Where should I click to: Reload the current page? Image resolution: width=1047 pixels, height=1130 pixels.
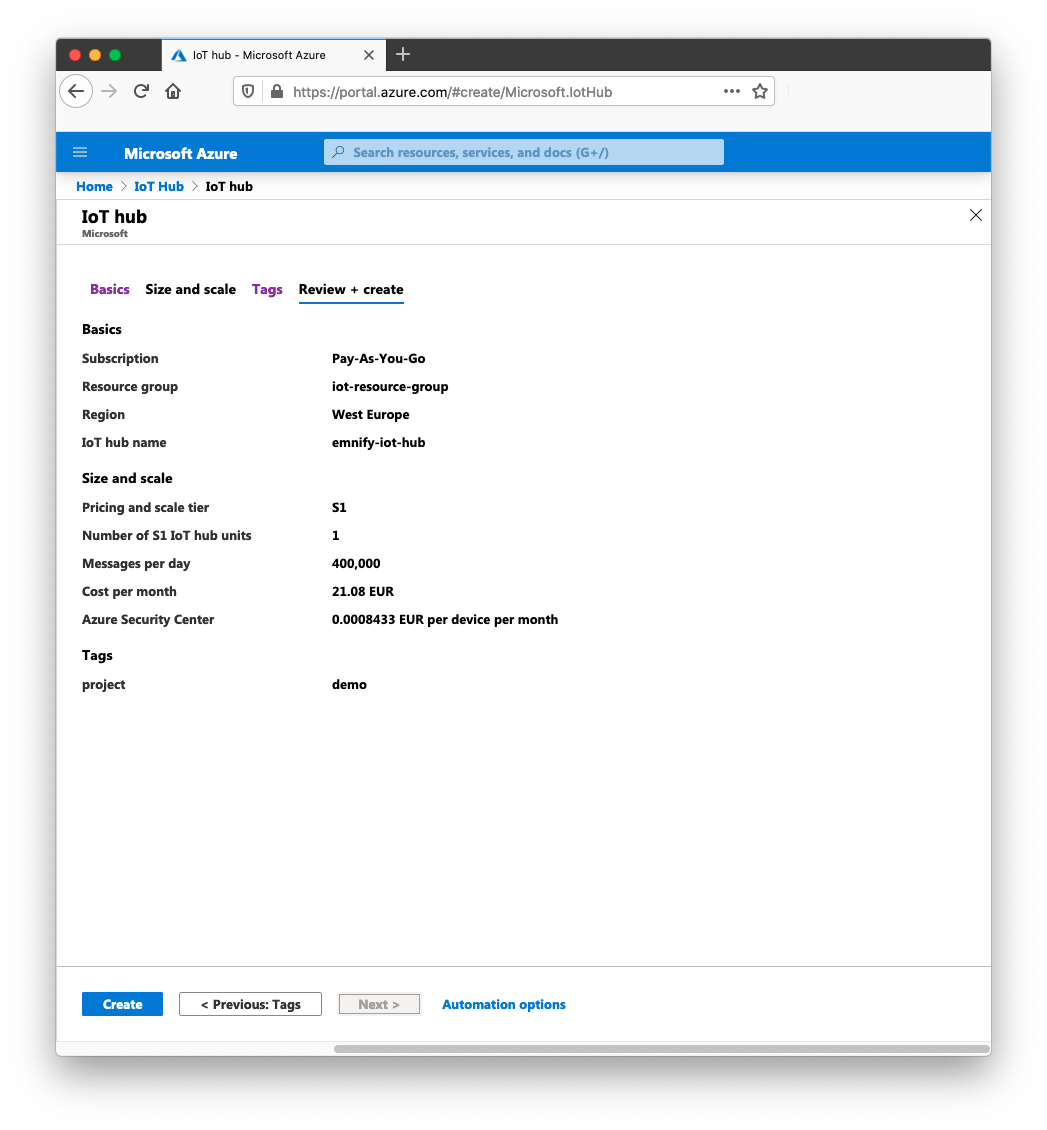(140, 91)
